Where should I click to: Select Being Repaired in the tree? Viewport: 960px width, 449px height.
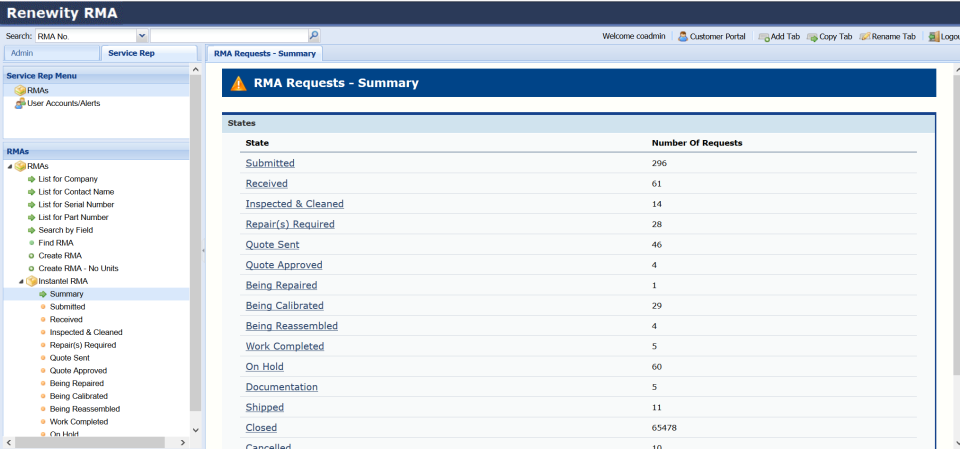pos(77,384)
